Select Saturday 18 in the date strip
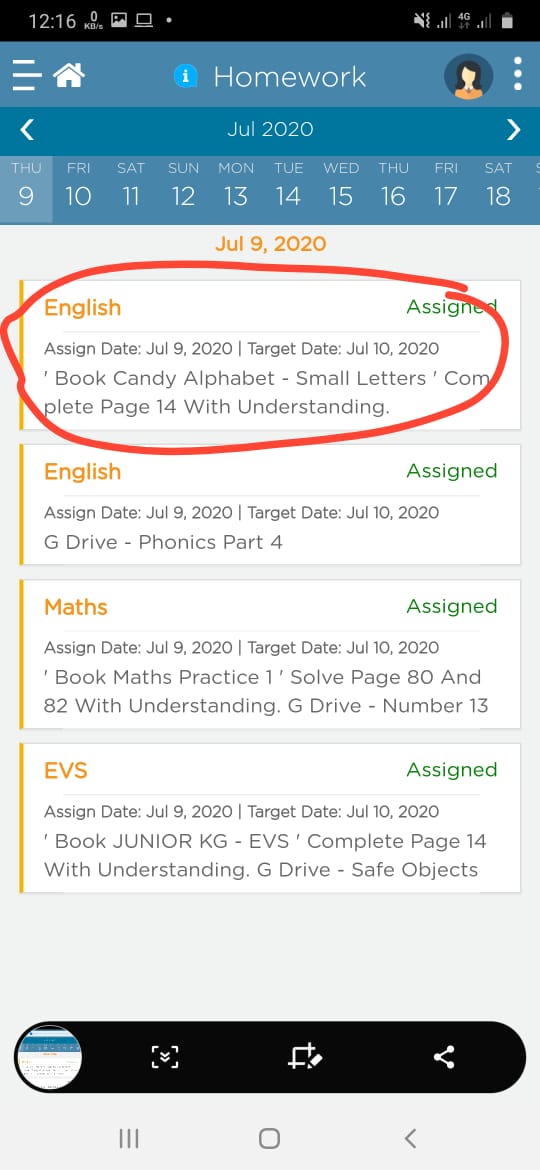 [498, 187]
